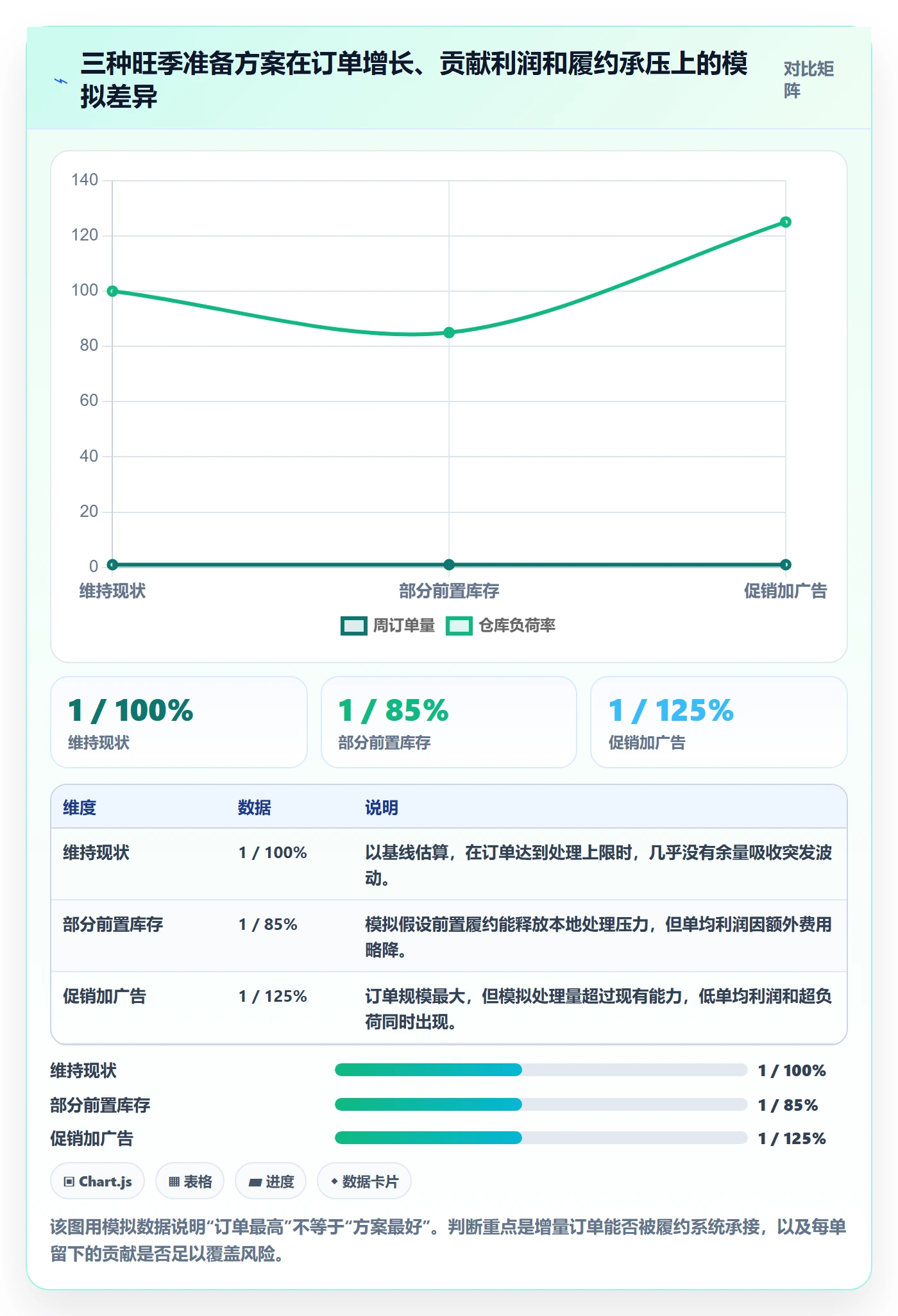Image resolution: width=898 pixels, height=1316 pixels.
Task: Click the 部分前置库存 cell in the table
Action: [x=113, y=924]
